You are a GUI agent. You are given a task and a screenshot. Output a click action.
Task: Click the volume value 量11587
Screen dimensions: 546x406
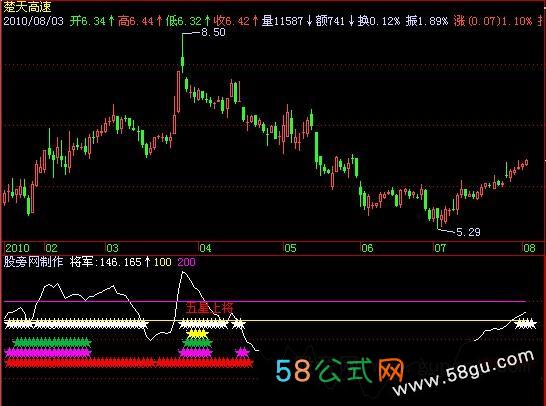tap(282, 21)
